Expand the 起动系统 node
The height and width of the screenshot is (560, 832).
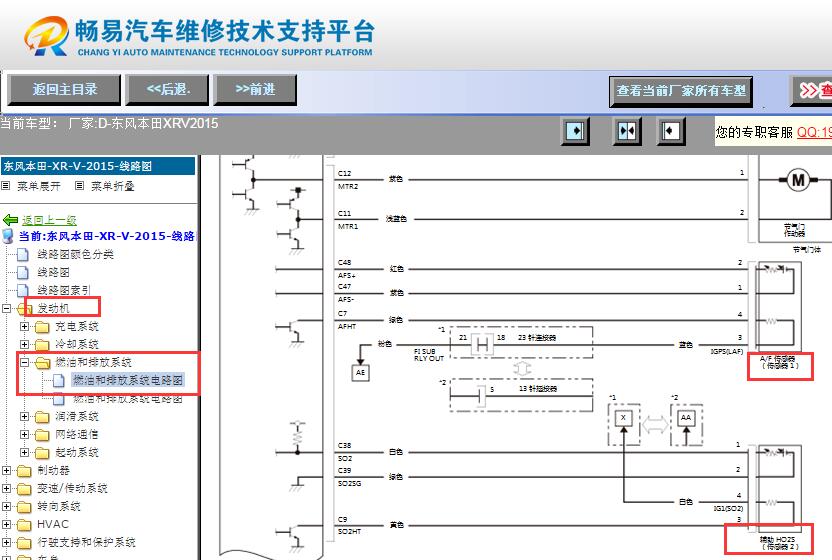pos(24,453)
